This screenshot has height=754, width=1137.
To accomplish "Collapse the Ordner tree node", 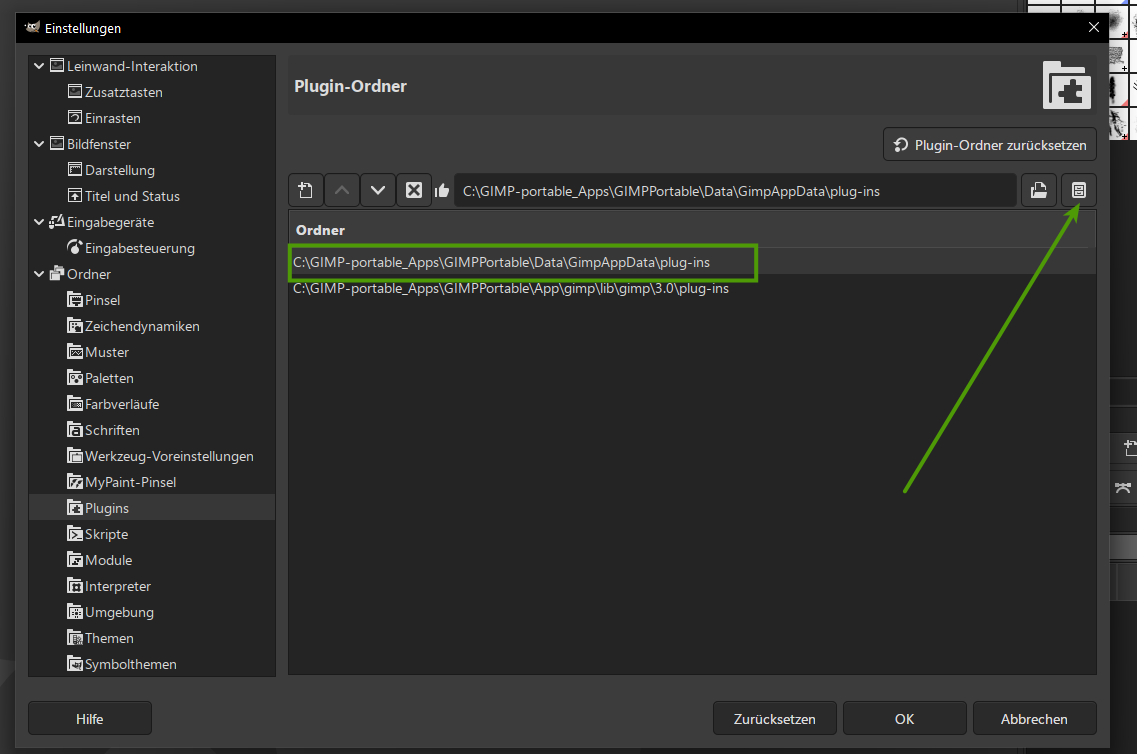I will coord(39,274).
